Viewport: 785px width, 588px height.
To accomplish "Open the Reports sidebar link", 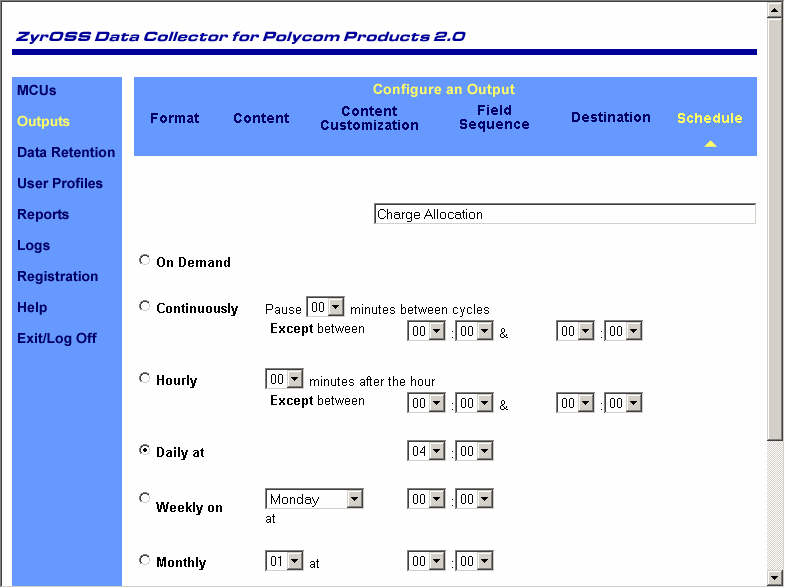I will click(43, 215).
